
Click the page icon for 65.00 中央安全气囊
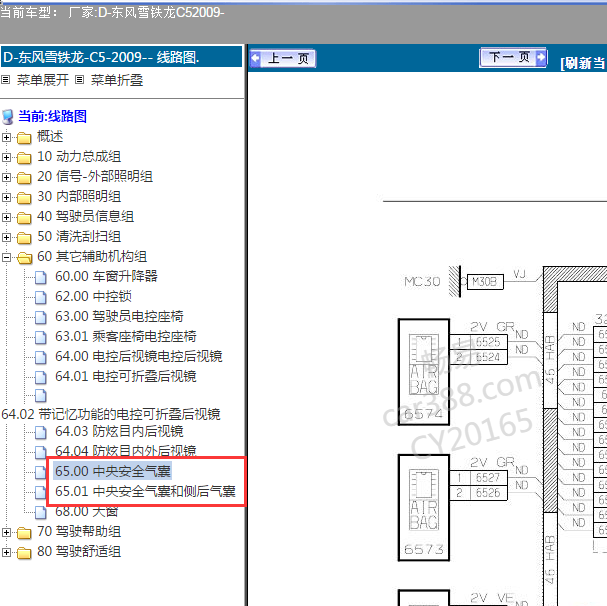tap(41, 472)
